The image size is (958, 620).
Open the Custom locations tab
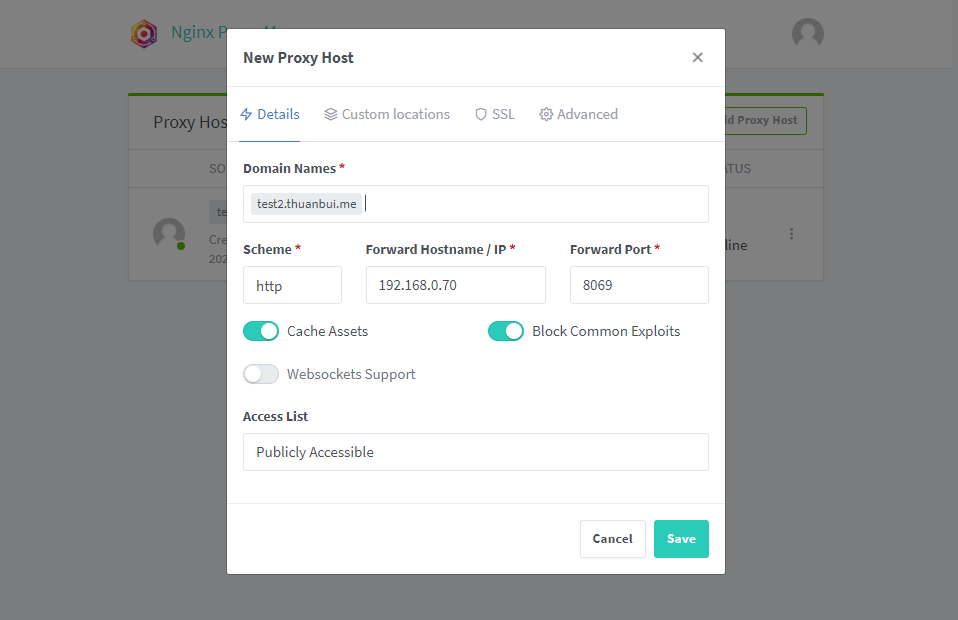[x=387, y=114]
